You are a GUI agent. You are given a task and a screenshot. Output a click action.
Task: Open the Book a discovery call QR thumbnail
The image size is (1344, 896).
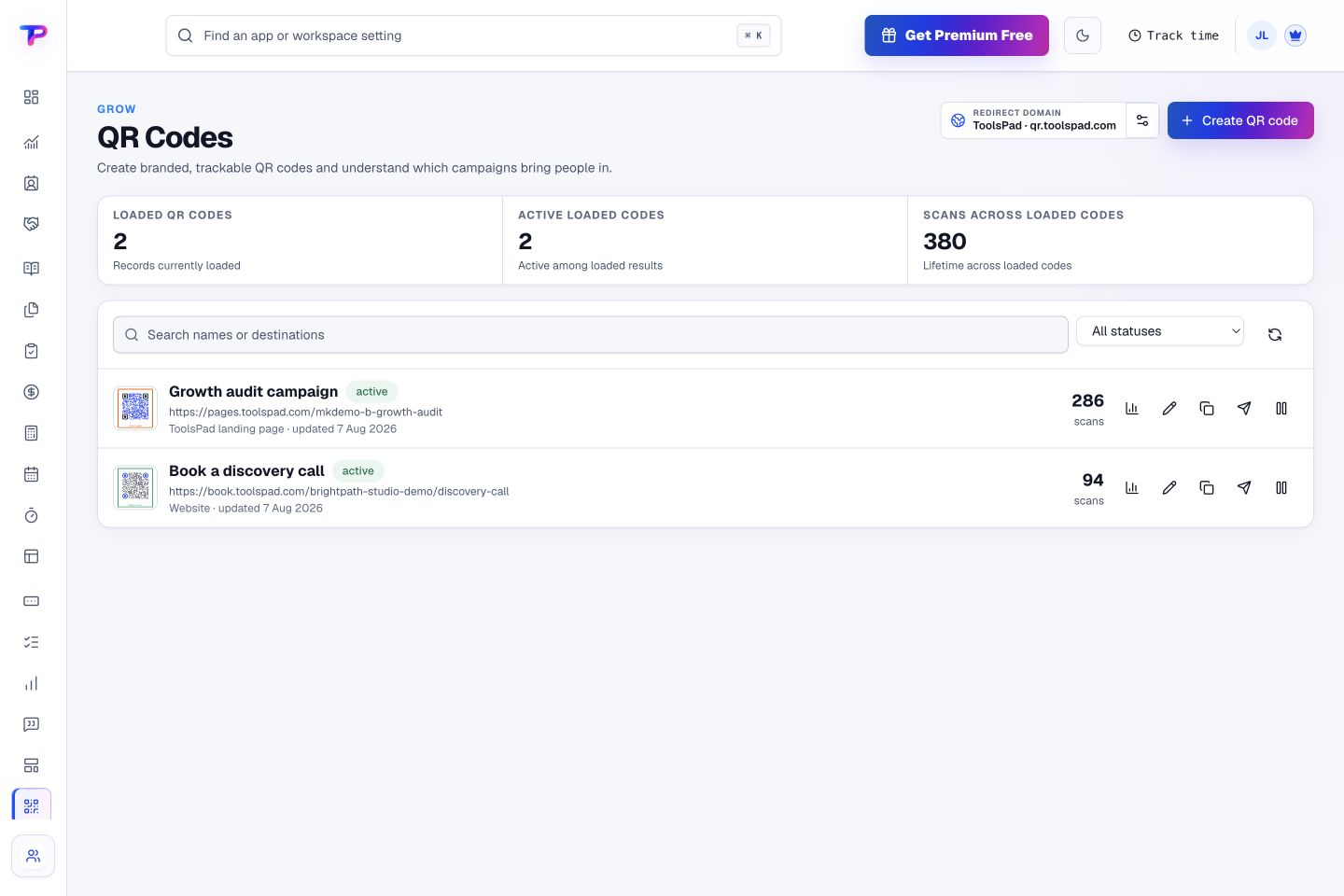(135, 487)
